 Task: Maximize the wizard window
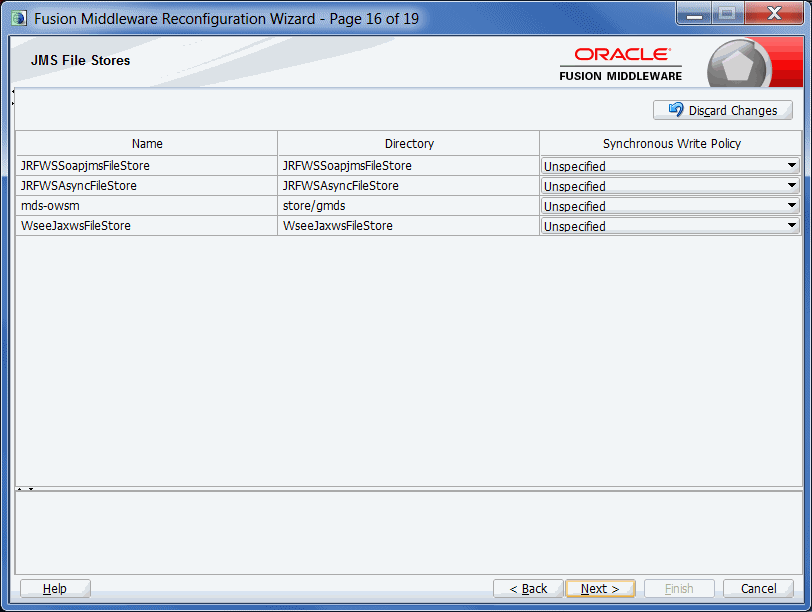[x=728, y=14]
